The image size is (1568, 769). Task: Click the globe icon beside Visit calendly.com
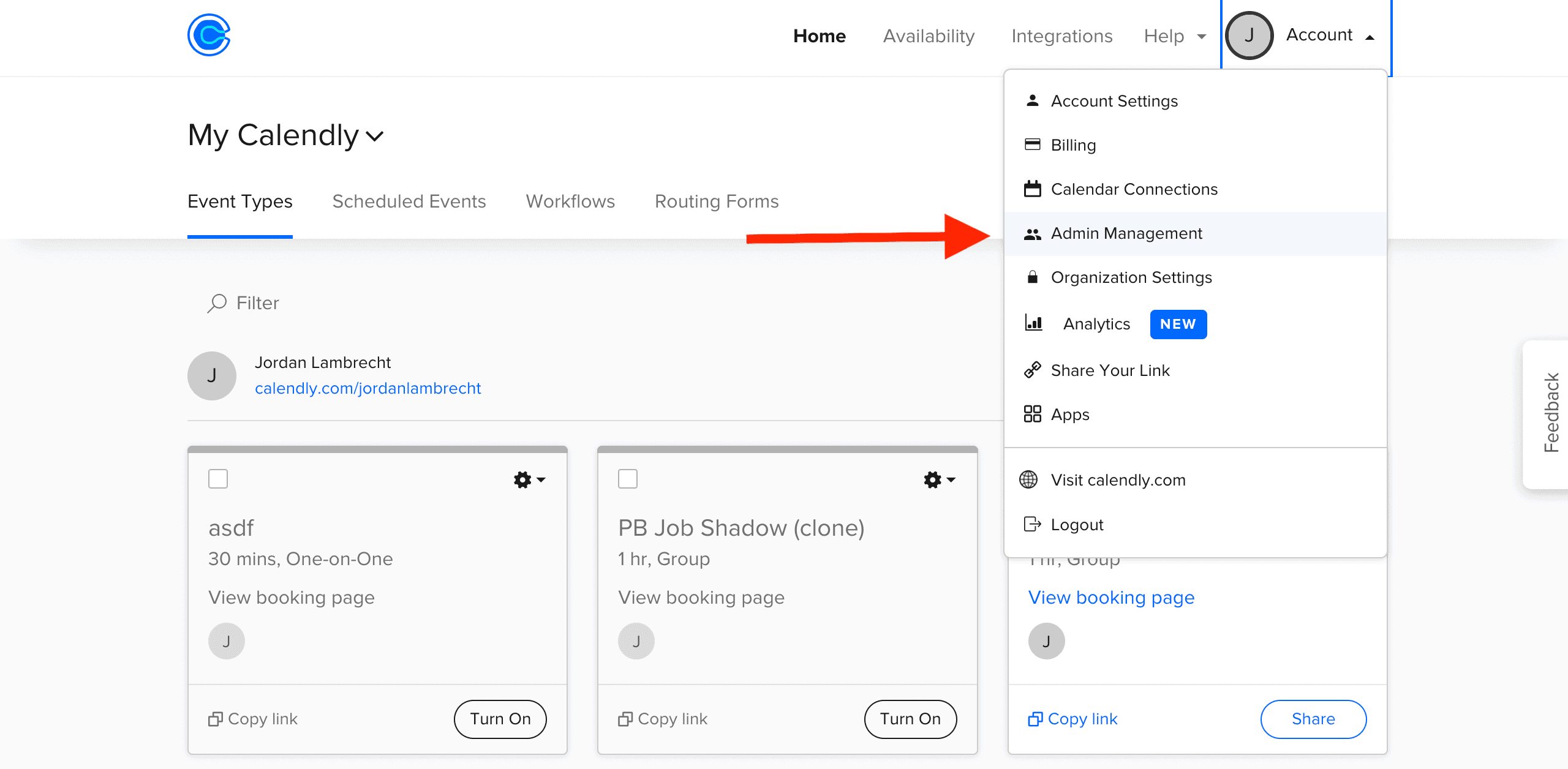coord(1028,479)
